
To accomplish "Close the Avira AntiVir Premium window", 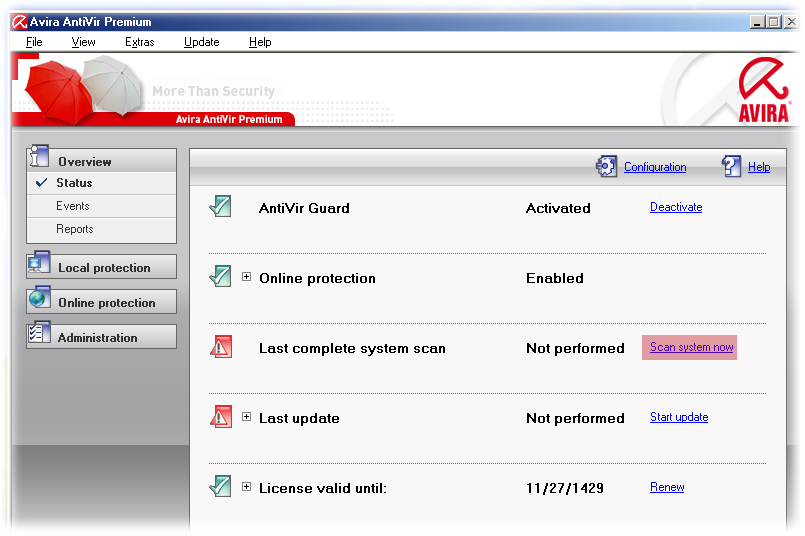I will pos(791,22).
